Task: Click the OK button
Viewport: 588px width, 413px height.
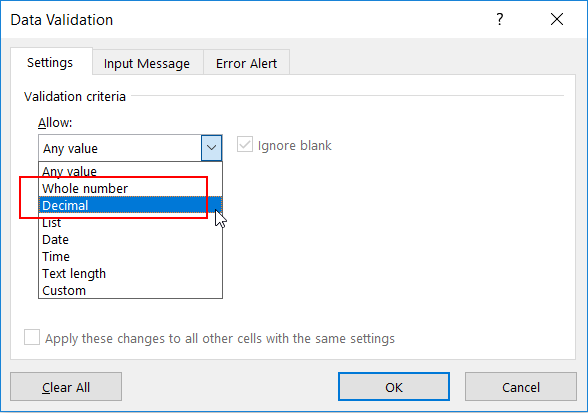Action: click(394, 386)
